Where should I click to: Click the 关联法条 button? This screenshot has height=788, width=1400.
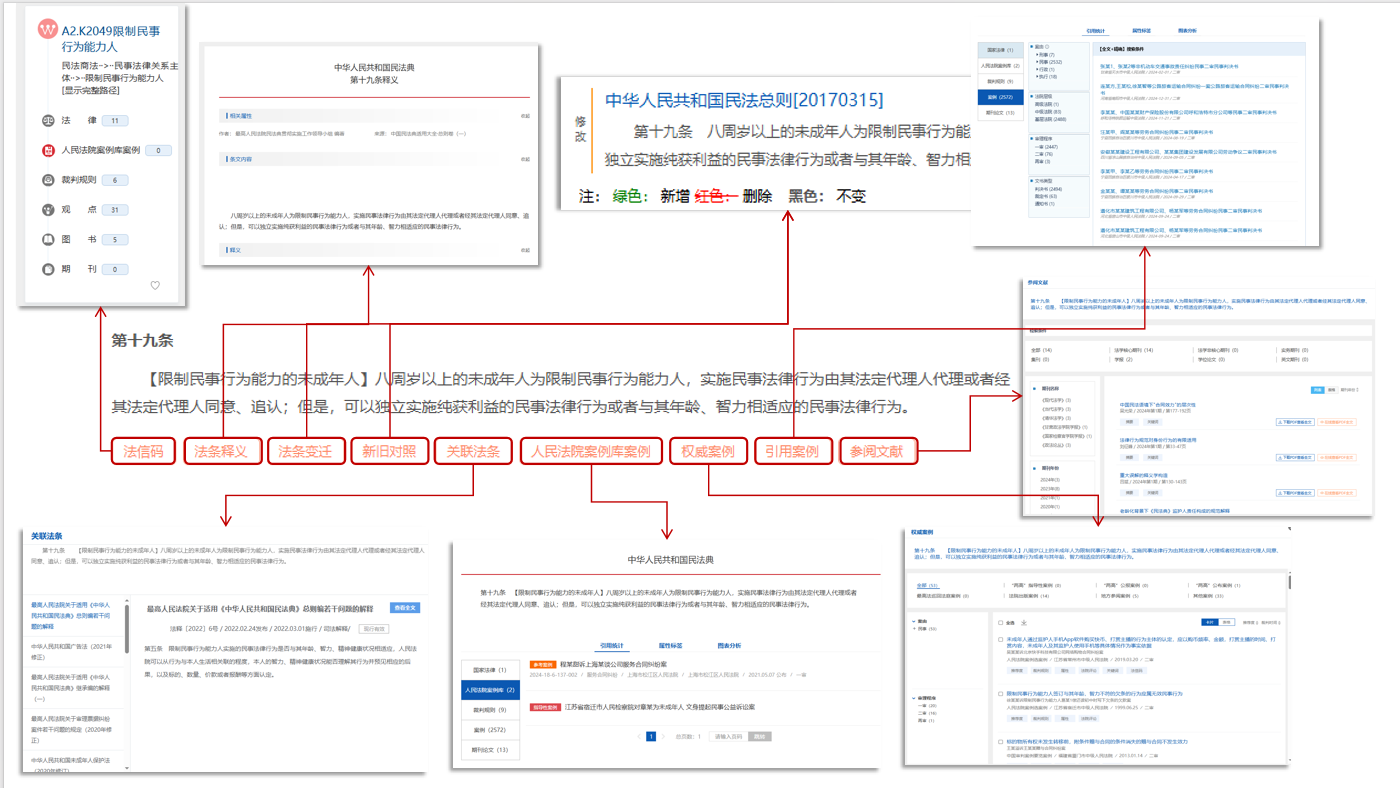[473, 451]
